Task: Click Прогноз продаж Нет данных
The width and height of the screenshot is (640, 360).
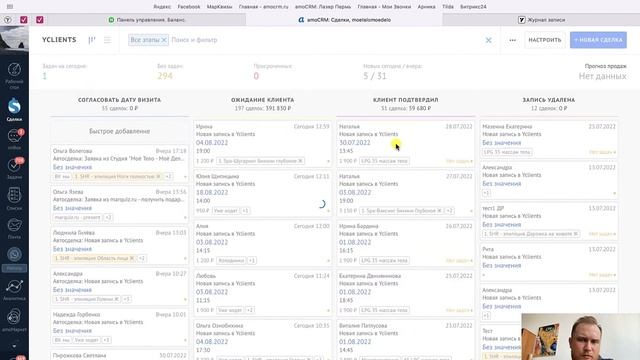Action: point(602,72)
